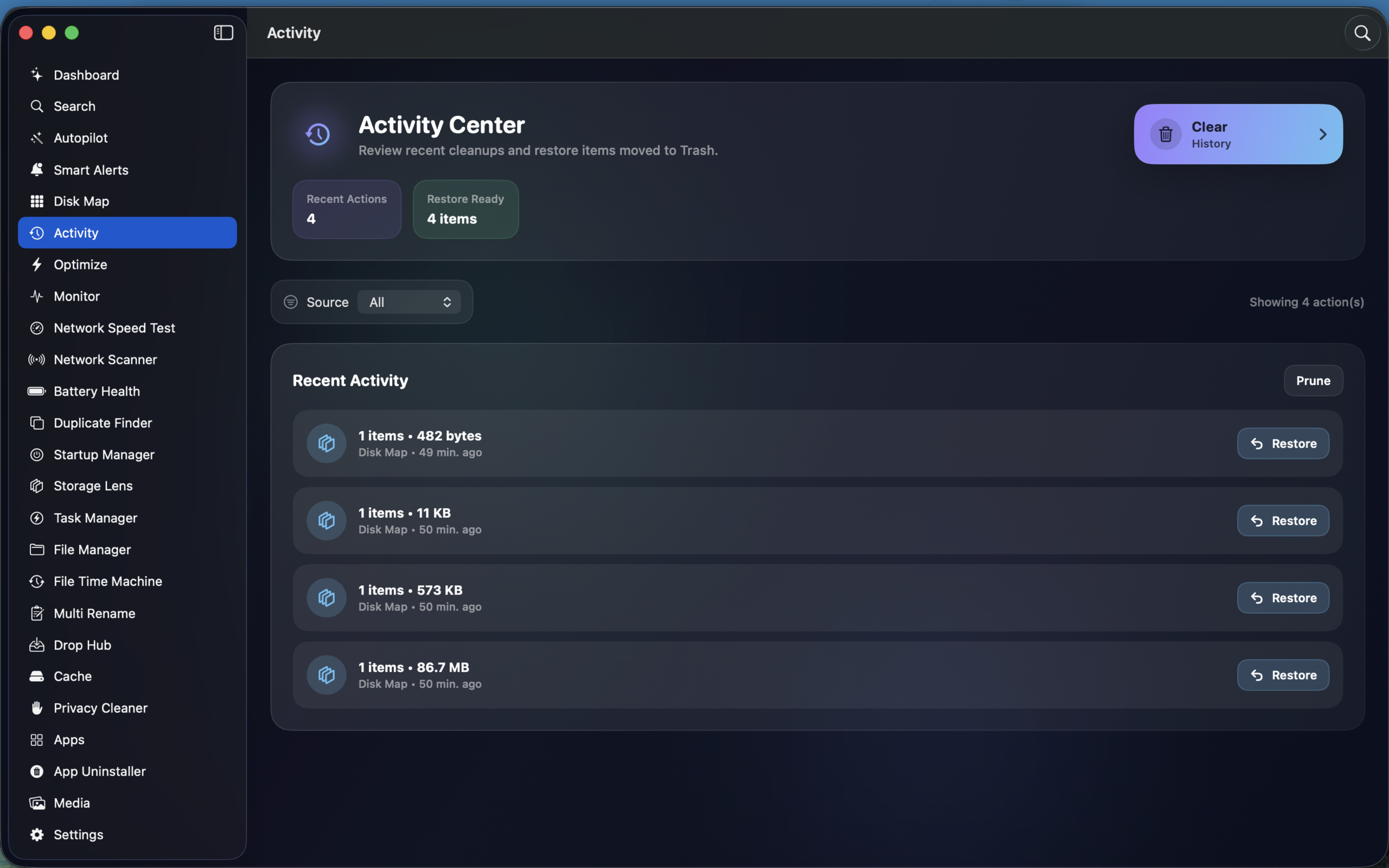
Task: Click the Media photos icon
Action: pos(37,802)
